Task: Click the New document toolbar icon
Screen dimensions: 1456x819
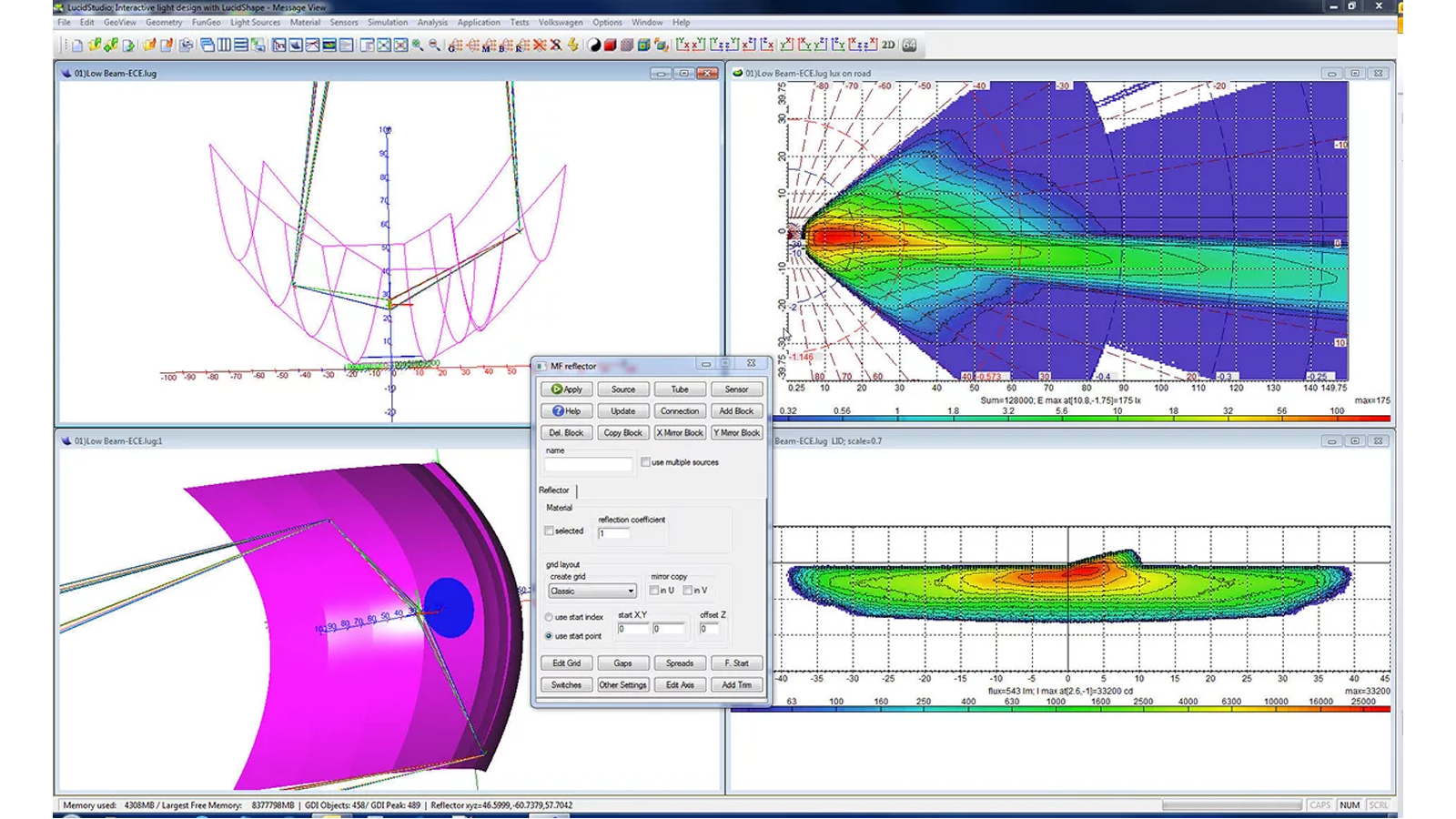Action: 77,45
